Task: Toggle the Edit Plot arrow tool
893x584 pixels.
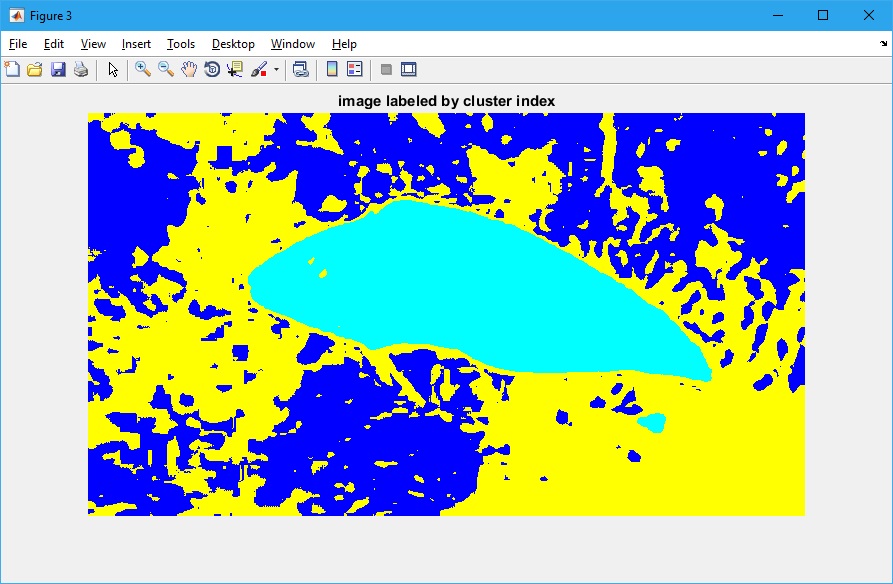Action: tap(113, 69)
